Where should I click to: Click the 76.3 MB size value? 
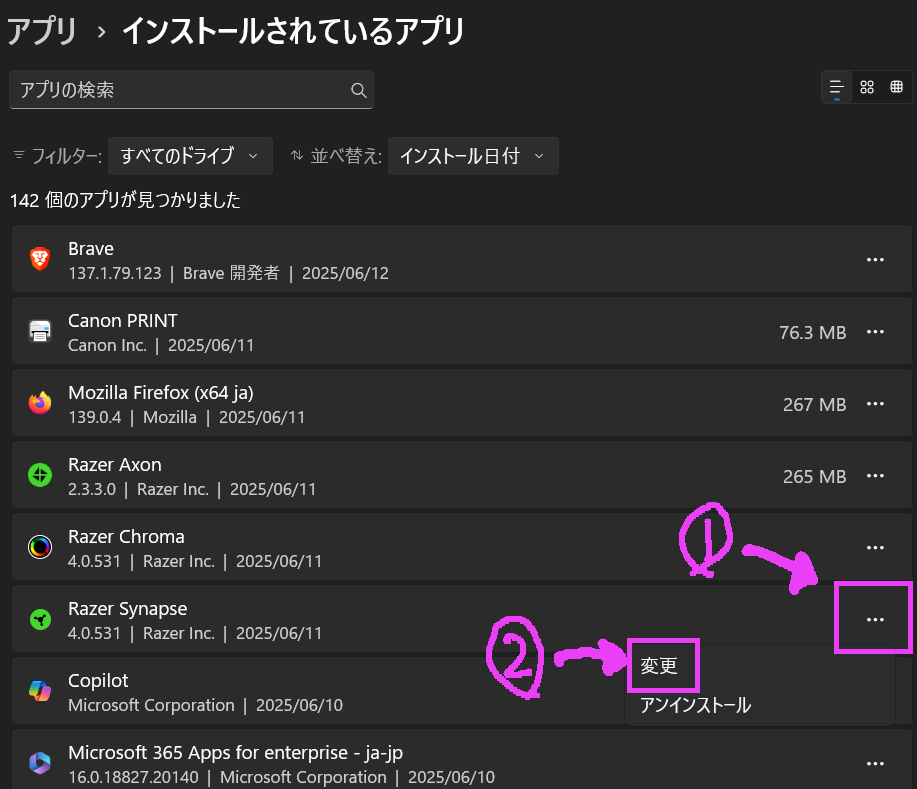(x=812, y=332)
